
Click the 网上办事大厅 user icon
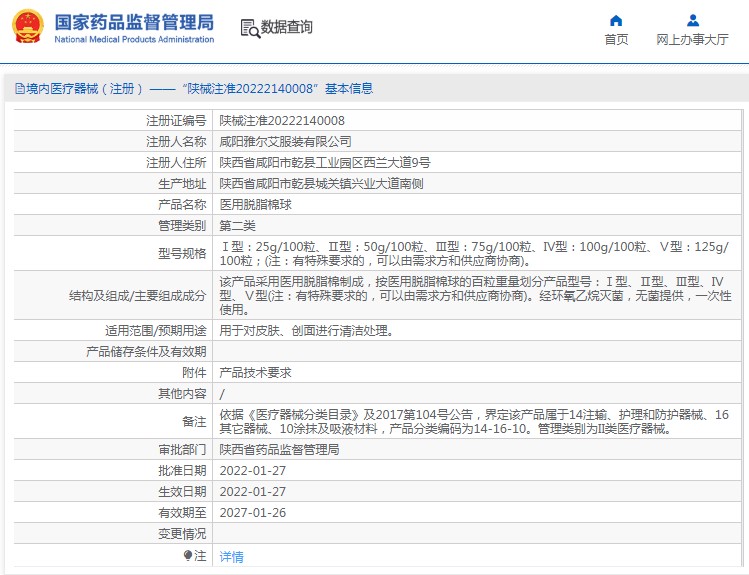tap(693, 21)
